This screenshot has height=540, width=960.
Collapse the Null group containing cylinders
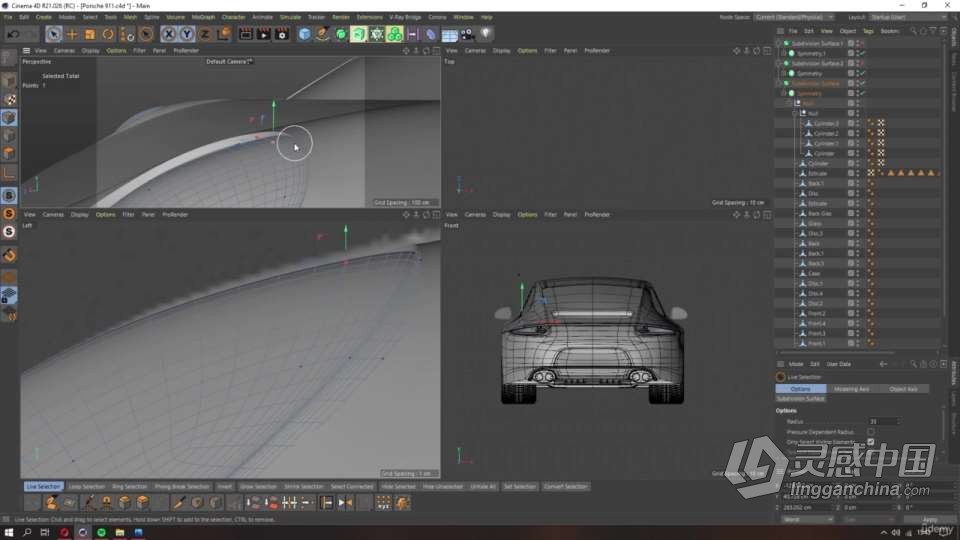point(795,113)
